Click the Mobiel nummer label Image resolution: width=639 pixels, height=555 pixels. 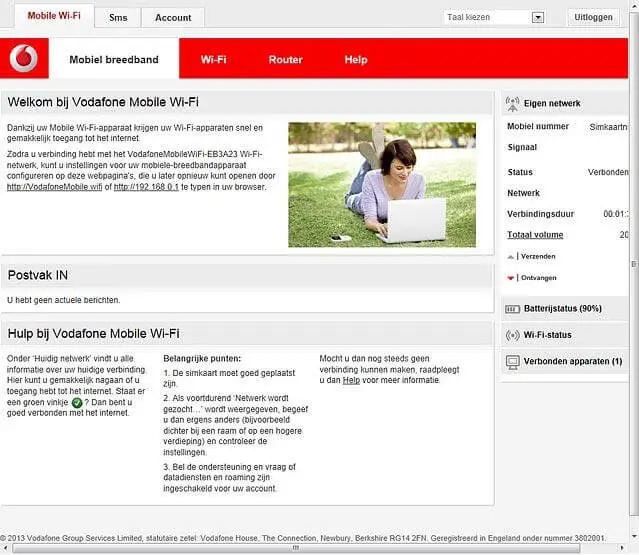(538, 126)
